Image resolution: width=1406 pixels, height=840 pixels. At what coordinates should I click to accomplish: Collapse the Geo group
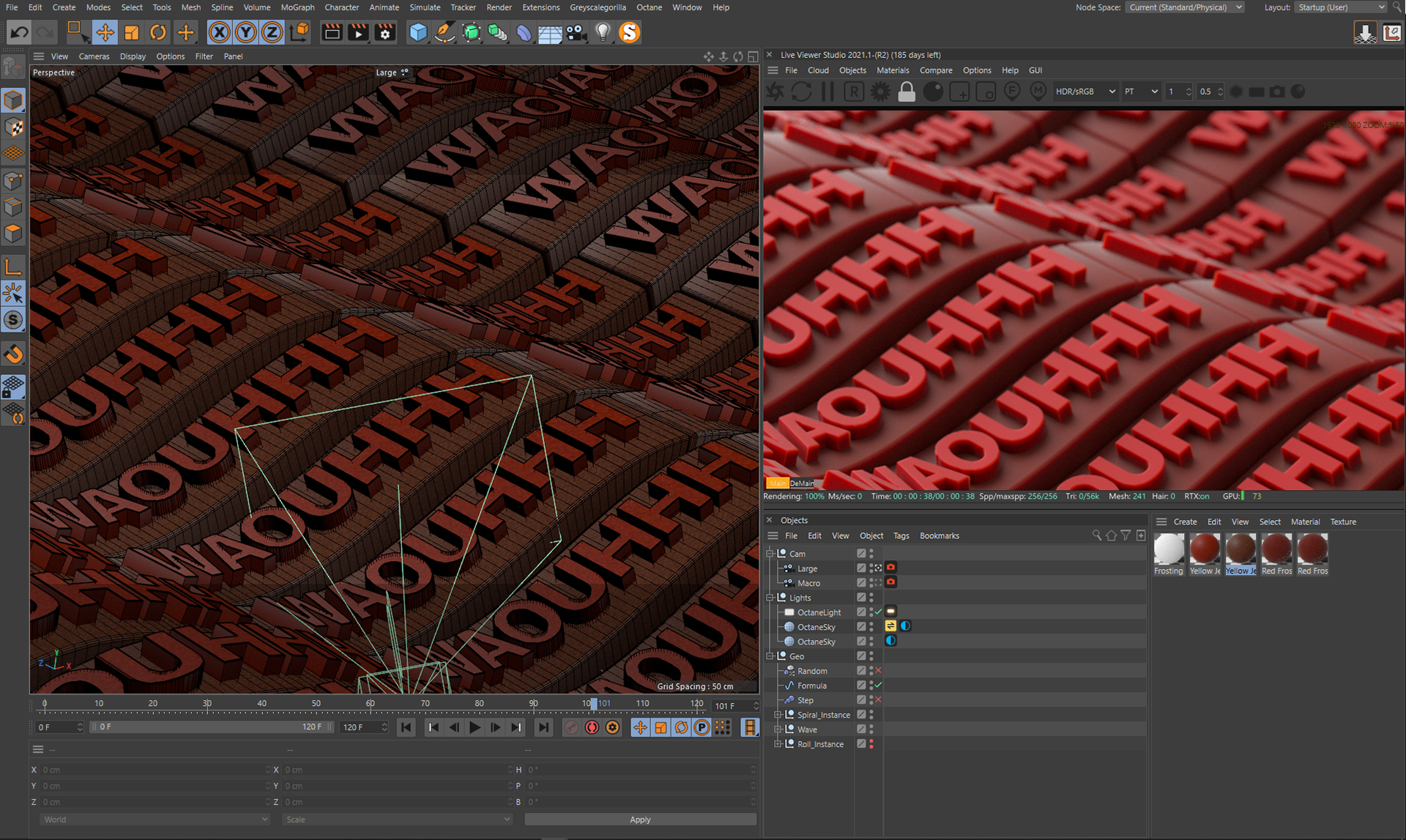click(x=770, y=656)
